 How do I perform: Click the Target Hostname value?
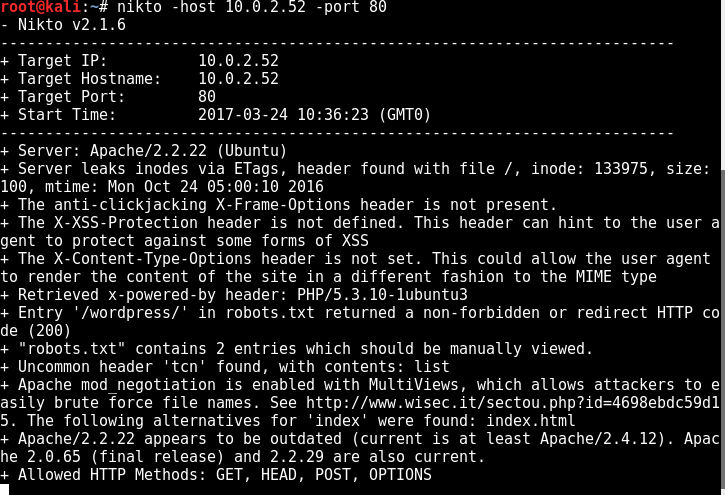pyautogui.click(x=239, y=79)
